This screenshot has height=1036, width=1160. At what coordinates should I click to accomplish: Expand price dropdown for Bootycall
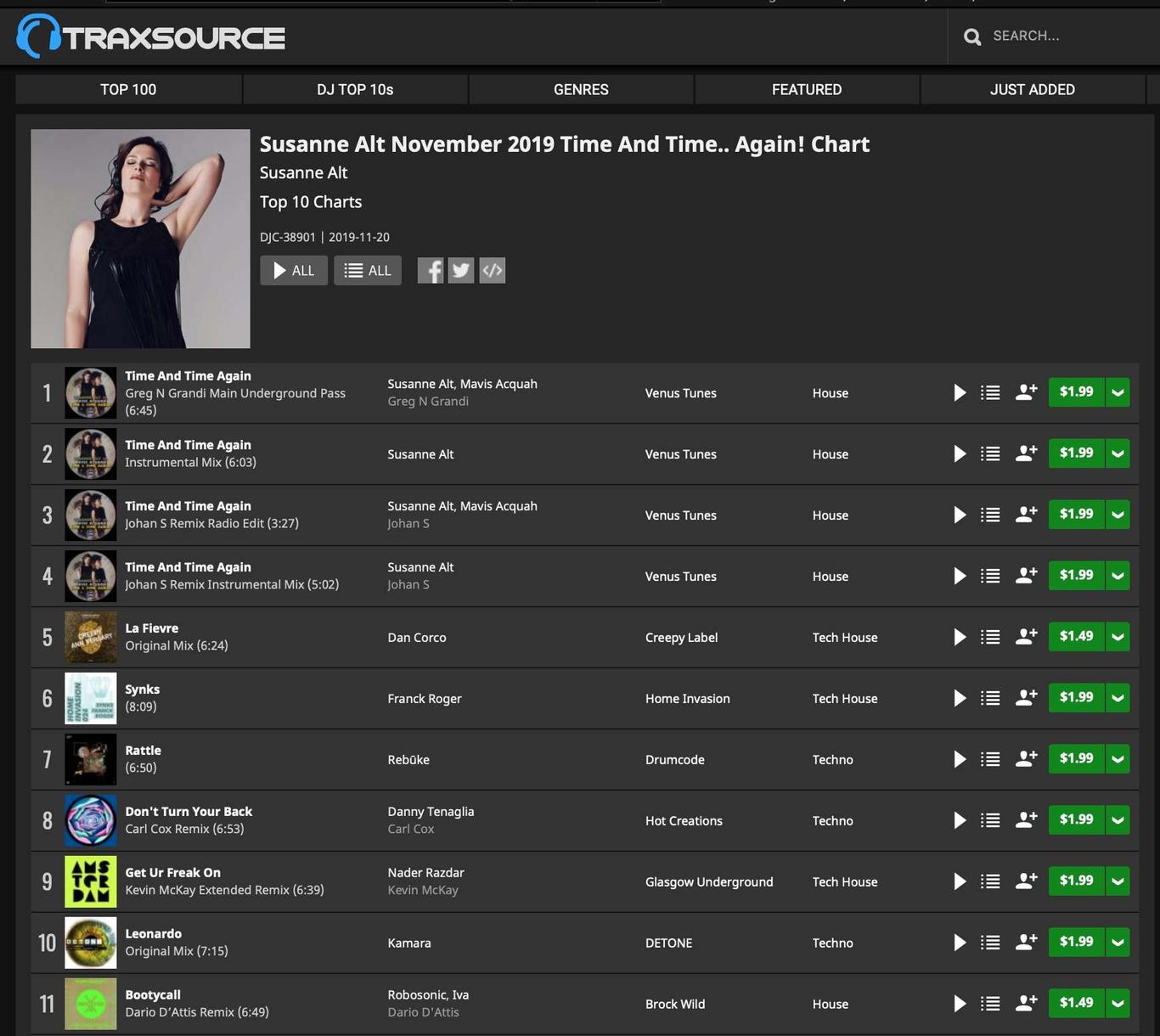(x=1118, y=1004)
